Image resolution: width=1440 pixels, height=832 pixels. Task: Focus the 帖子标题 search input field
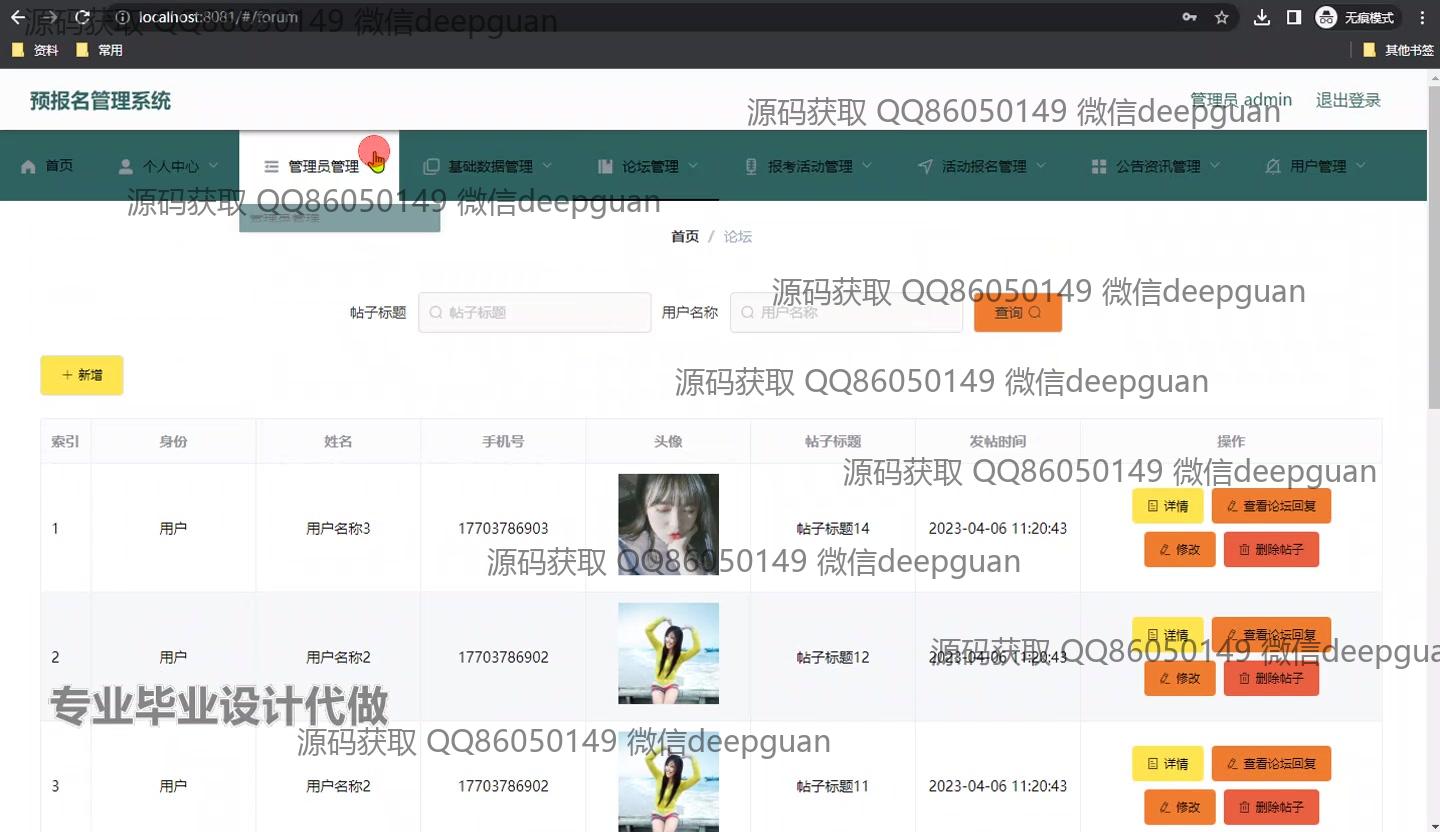[x=535, y=313]
